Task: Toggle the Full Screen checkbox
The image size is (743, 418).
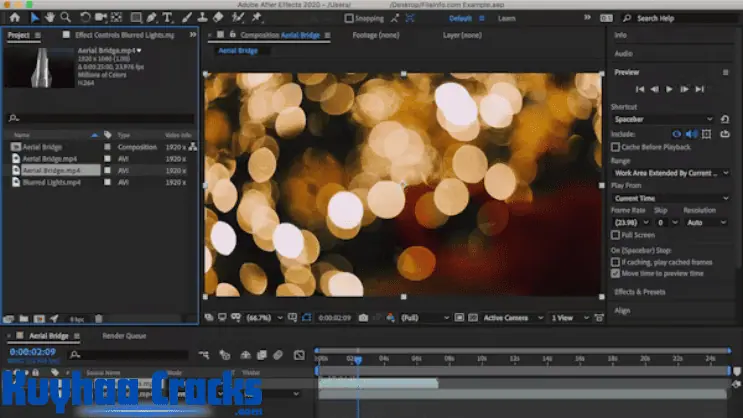Action: (x=615, y=235)
